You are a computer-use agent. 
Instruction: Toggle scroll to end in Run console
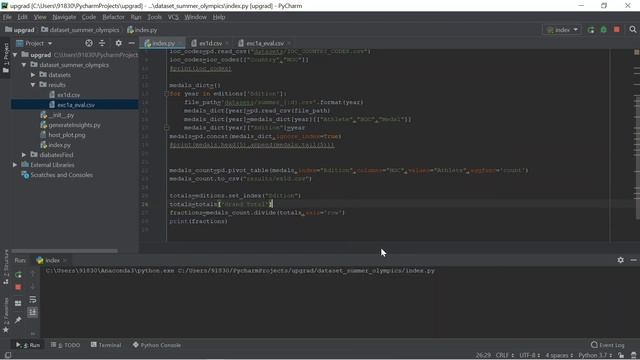33,312
